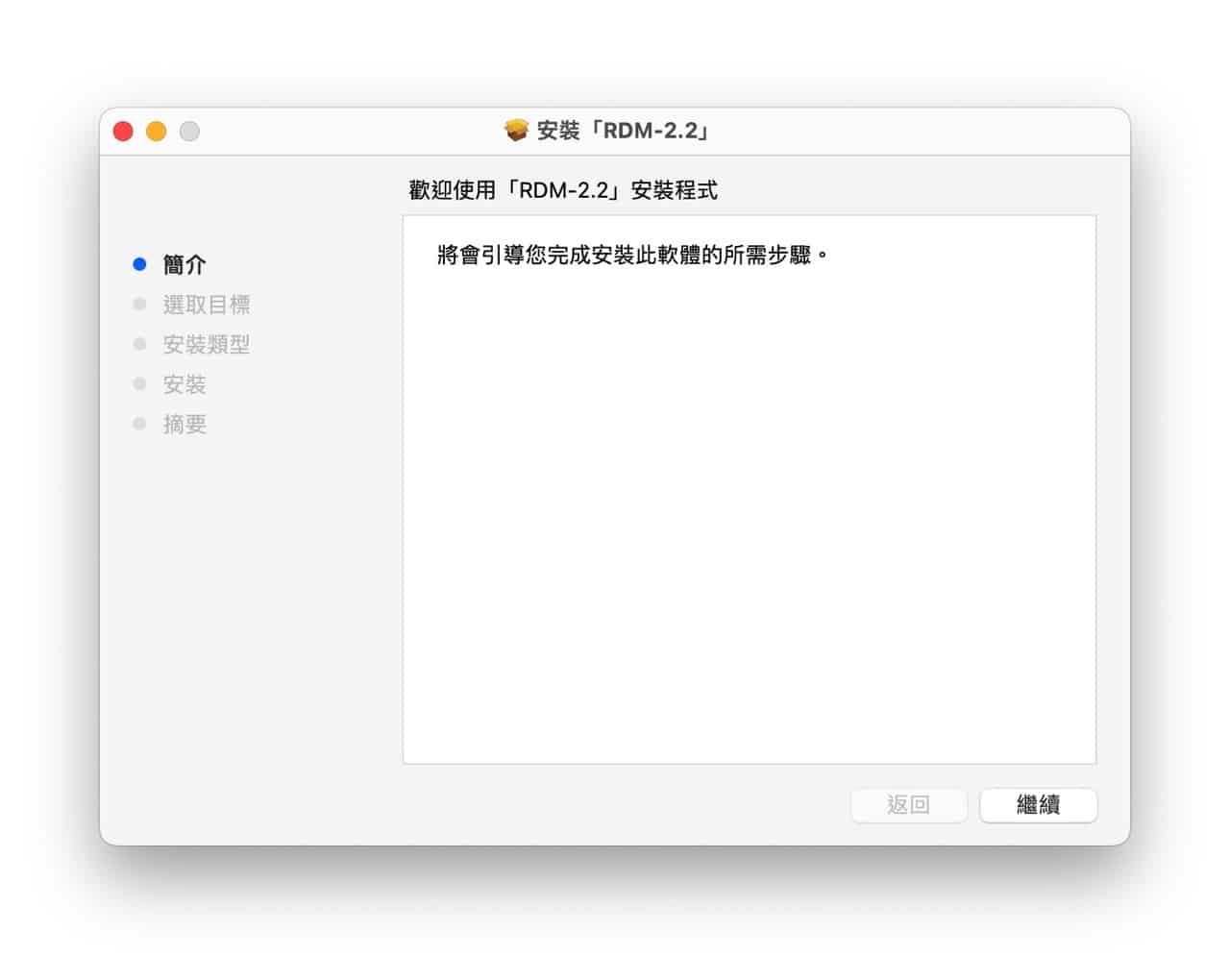Select the 簡介 step in the sidebar

pyautogui.click(x=184, y=264)
